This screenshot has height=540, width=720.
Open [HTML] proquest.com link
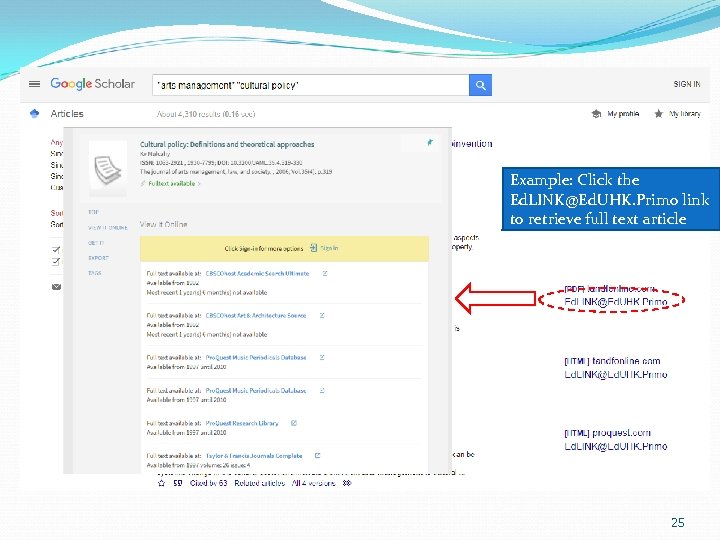click(607, 433)
